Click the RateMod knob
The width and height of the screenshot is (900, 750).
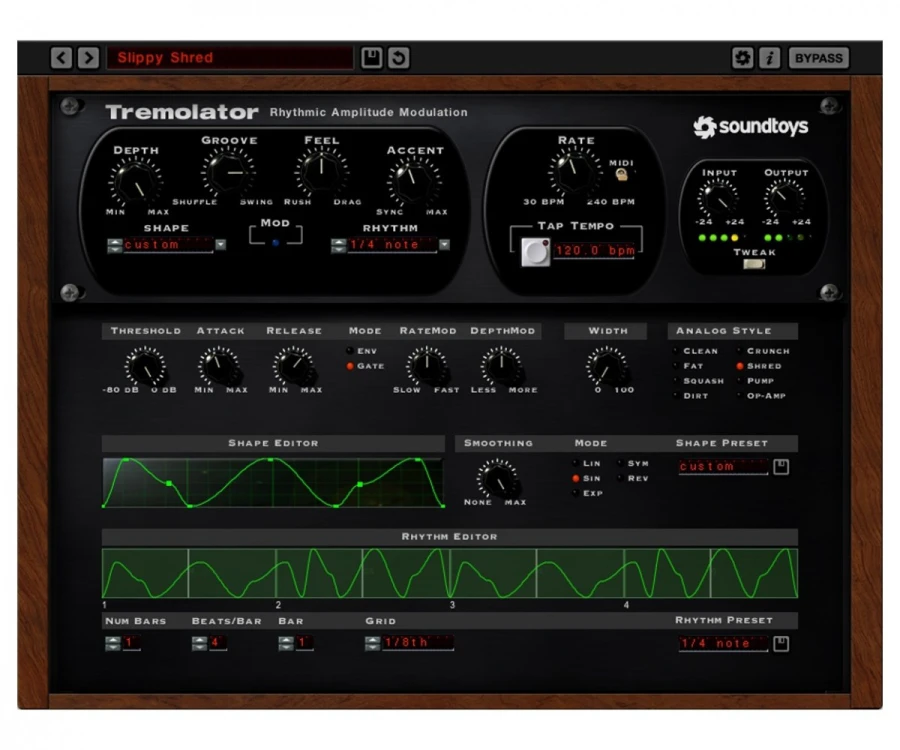click(x=426, y=367)
